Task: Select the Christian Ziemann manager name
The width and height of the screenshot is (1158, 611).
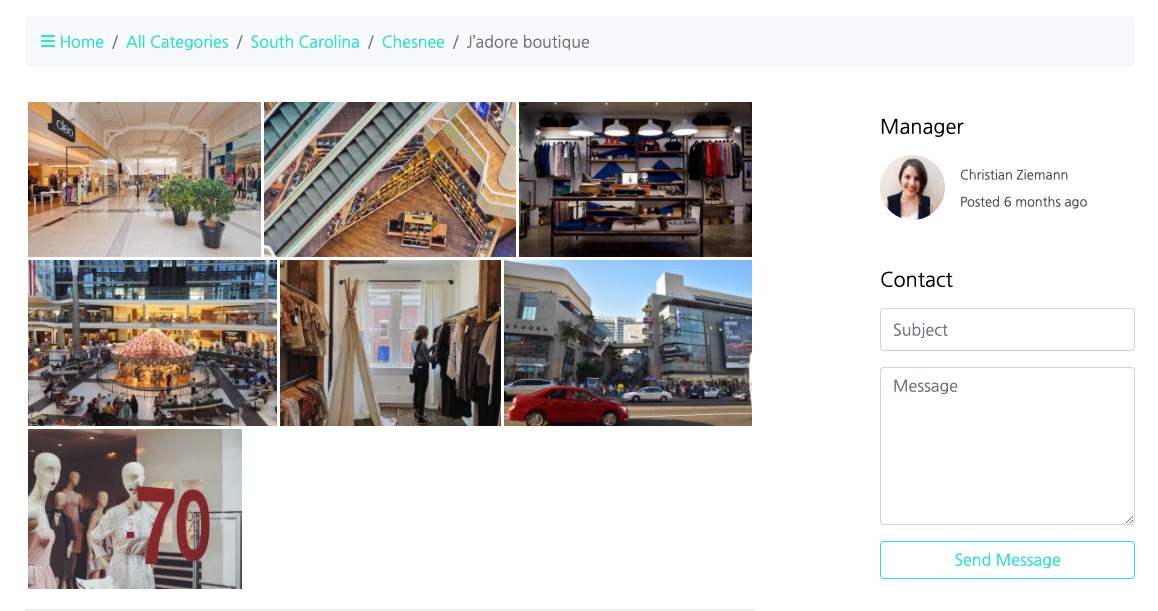Action: click(1014, 175)
